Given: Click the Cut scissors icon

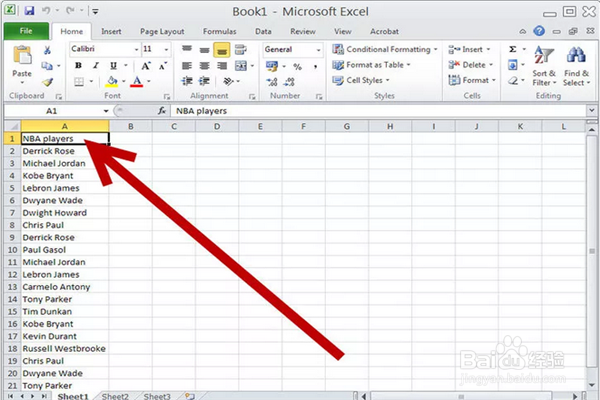Looking at the screenshot, I should (x=47, y=50).
